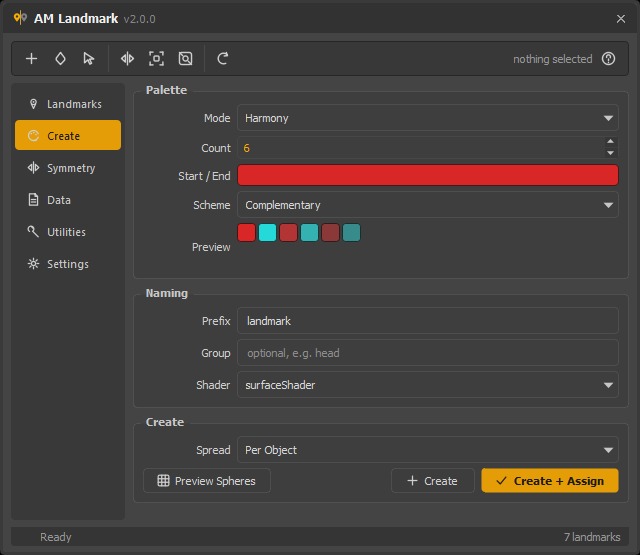
Task: Click the diamond shape toolbar icon
Action: (60, 59)
